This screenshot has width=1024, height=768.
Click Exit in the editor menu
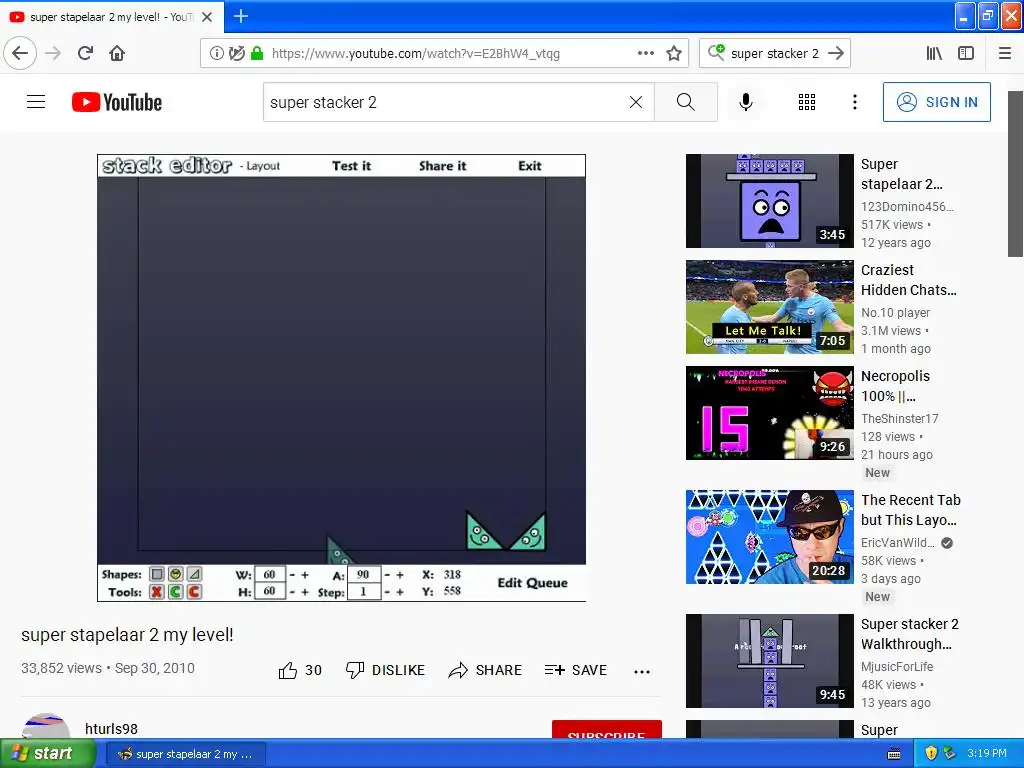point(530,166)
